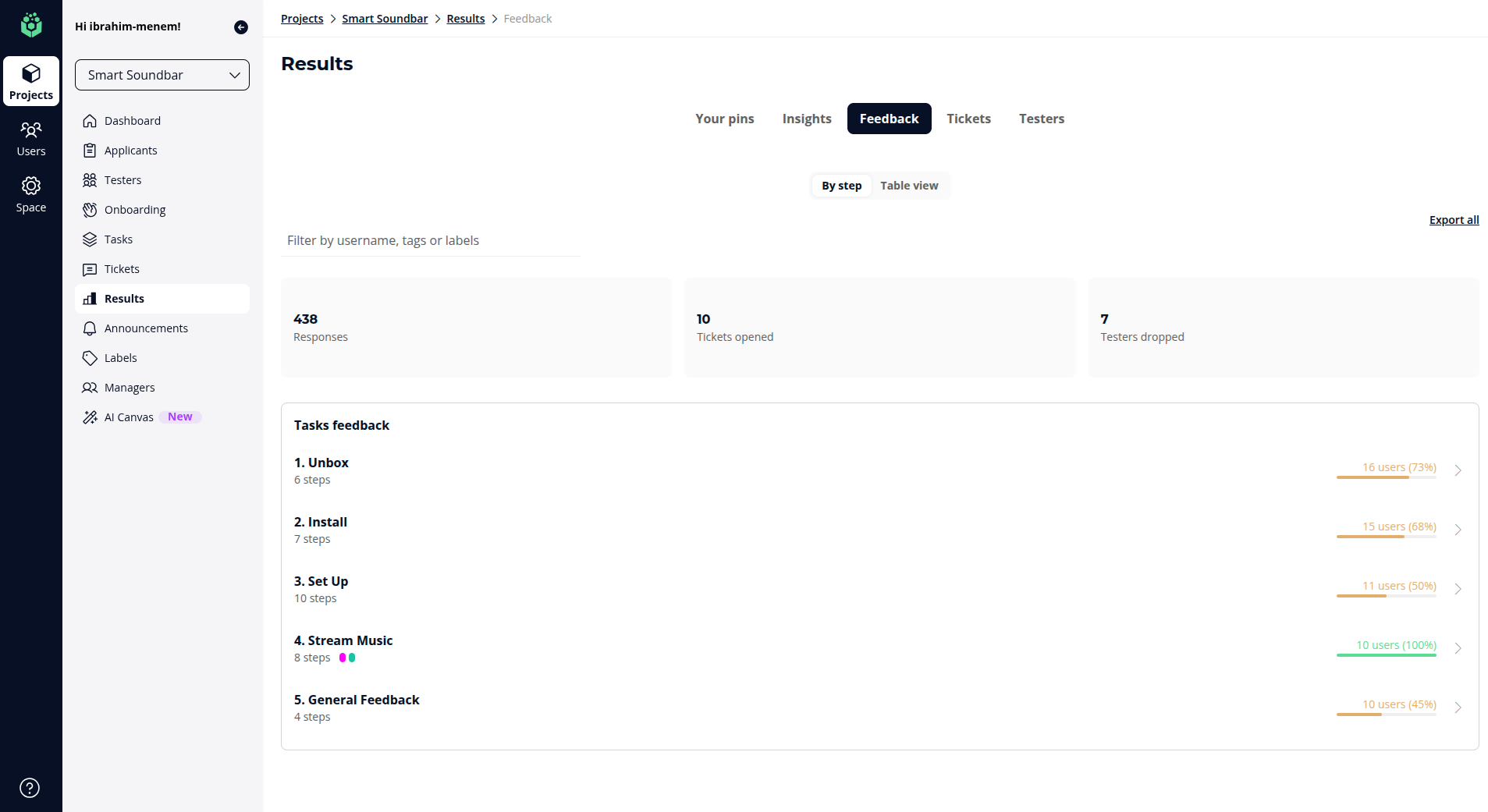Open the Insights tab
The image size is (1488, 812).
[x=807, y=119]
